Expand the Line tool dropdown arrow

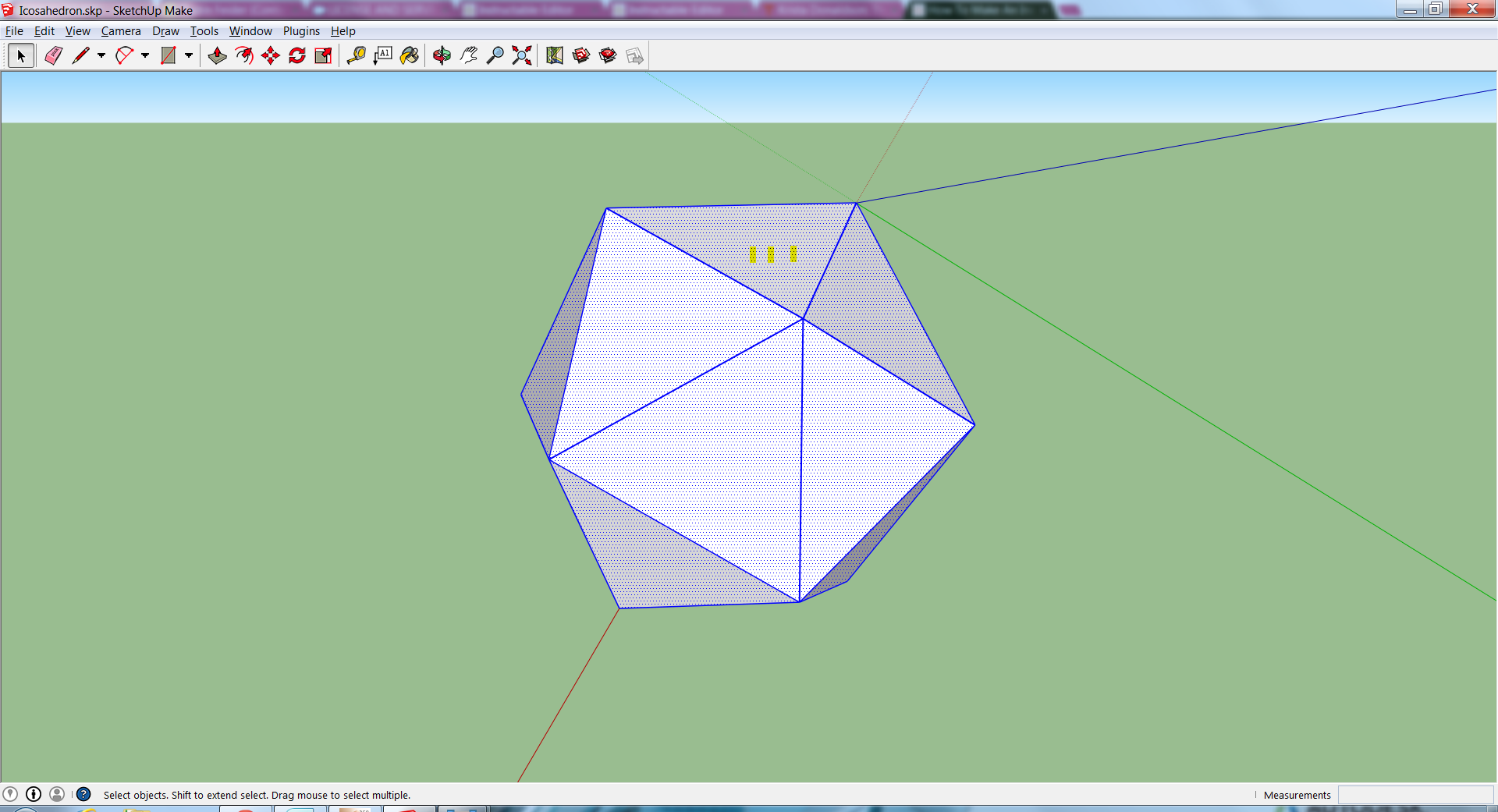pyautogui.click(x=101, y=57)
